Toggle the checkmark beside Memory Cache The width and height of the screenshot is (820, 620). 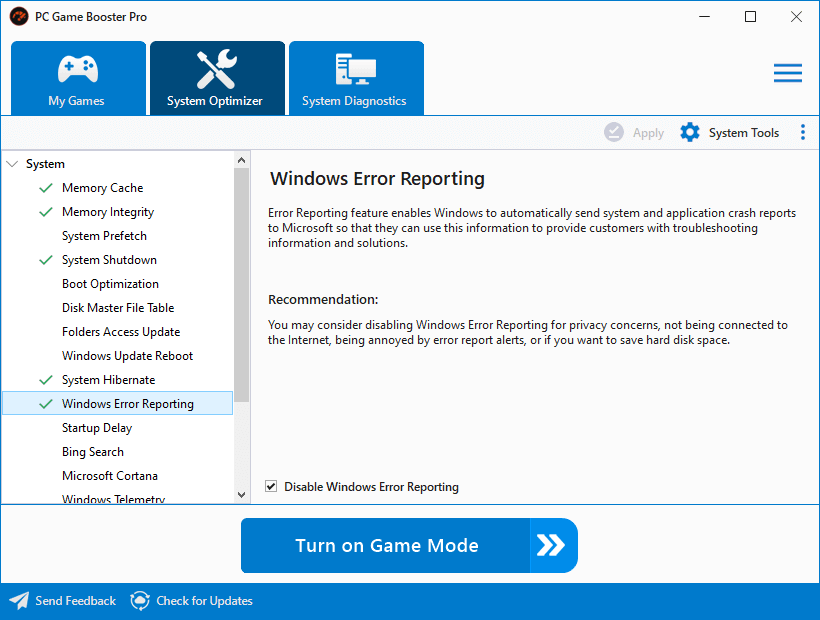pyautogui.click(x=45, y=187)
